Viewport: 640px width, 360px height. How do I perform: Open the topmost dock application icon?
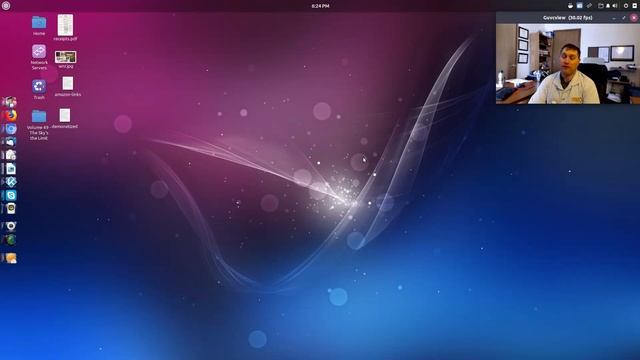point(10,102)
